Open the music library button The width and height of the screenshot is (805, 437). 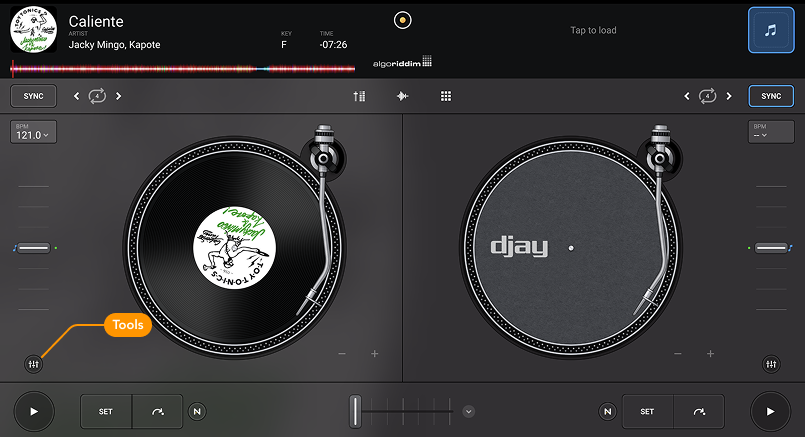tap(770, 31)
